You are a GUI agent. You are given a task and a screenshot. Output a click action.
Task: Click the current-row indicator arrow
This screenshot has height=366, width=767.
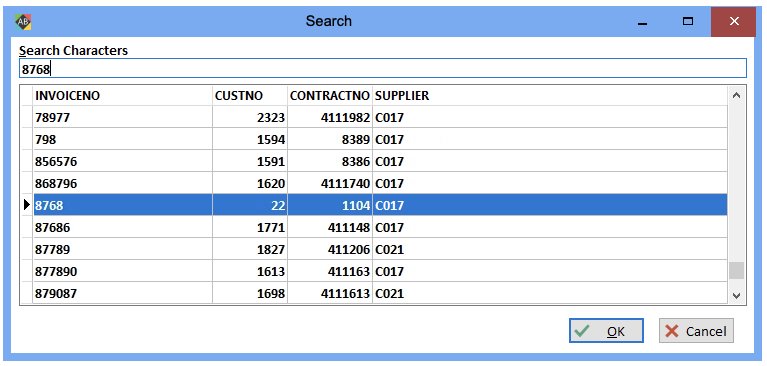pos(27,206)
